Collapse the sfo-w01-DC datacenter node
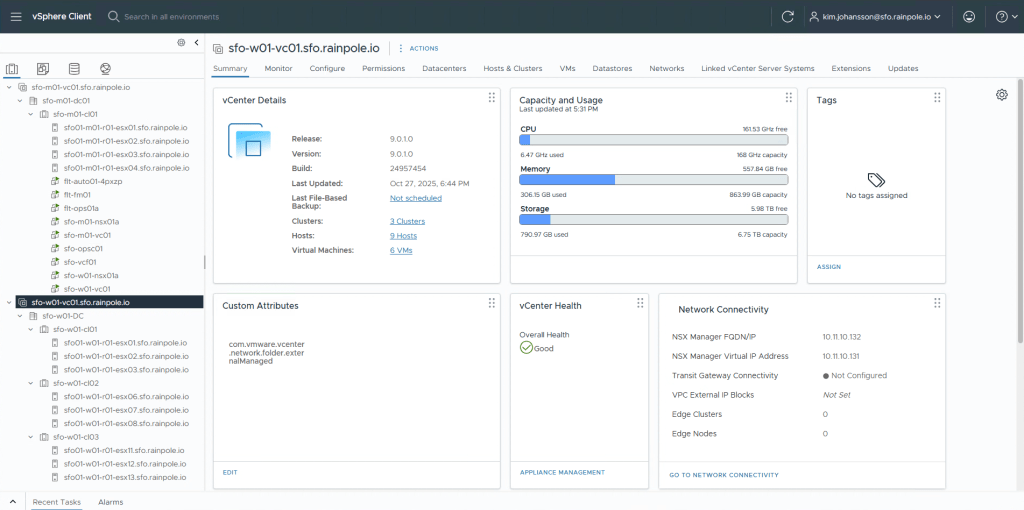The image size is (1024, 510). point(20,316)
